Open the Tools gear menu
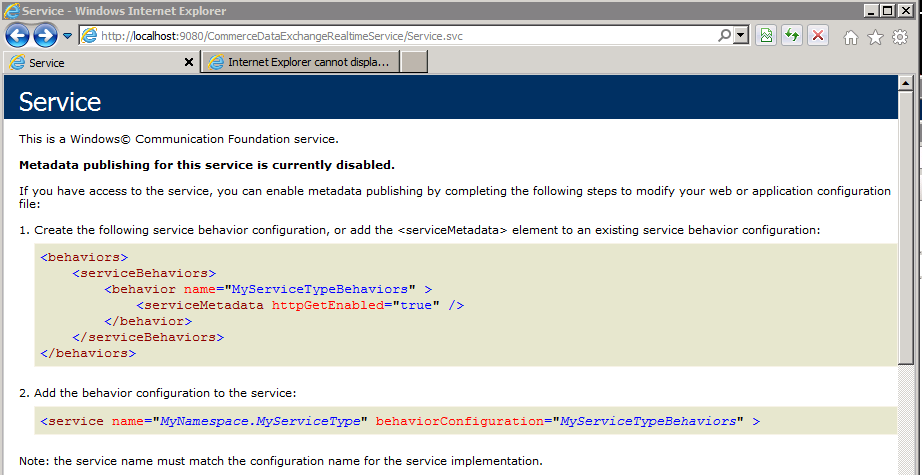Image resolution: width=922 pixels, height=475 pixels. 899,37
